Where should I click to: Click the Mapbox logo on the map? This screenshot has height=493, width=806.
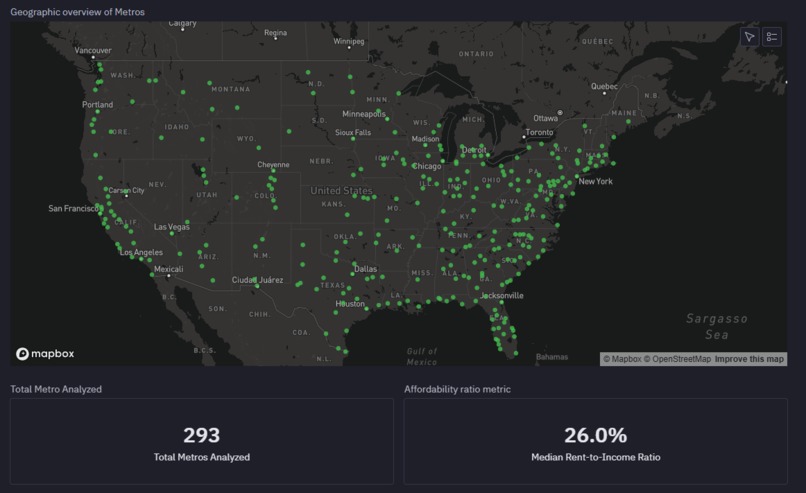45,354
